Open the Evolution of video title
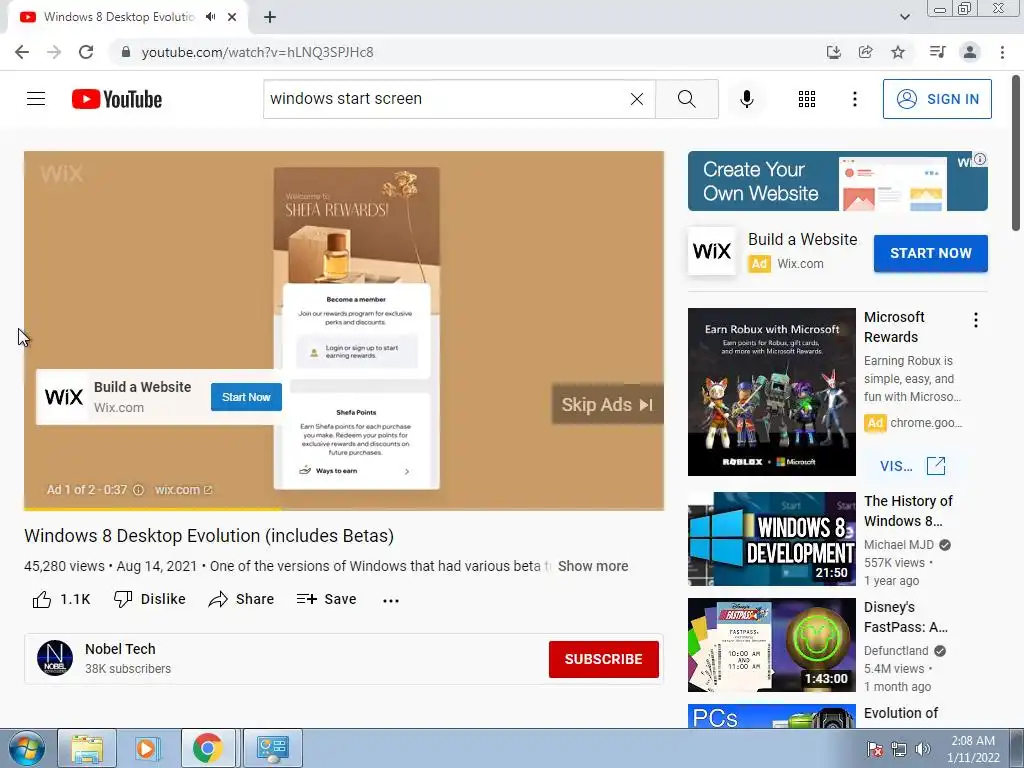Viewport: 1024px width, 768px height. [901, 713]
